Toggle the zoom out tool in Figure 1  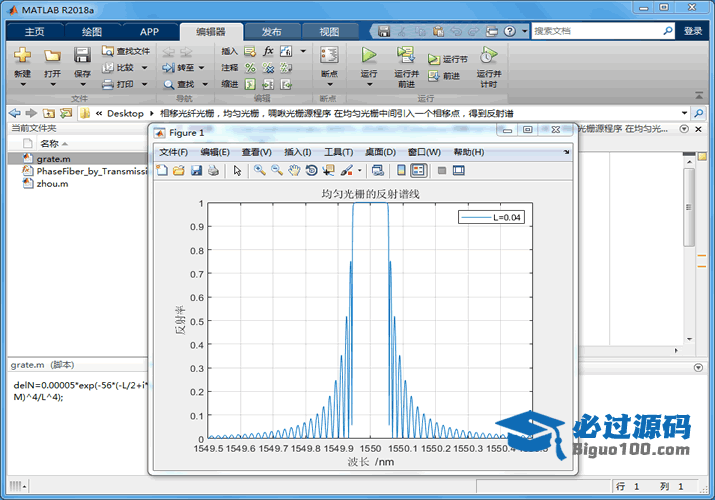[277, 170]
